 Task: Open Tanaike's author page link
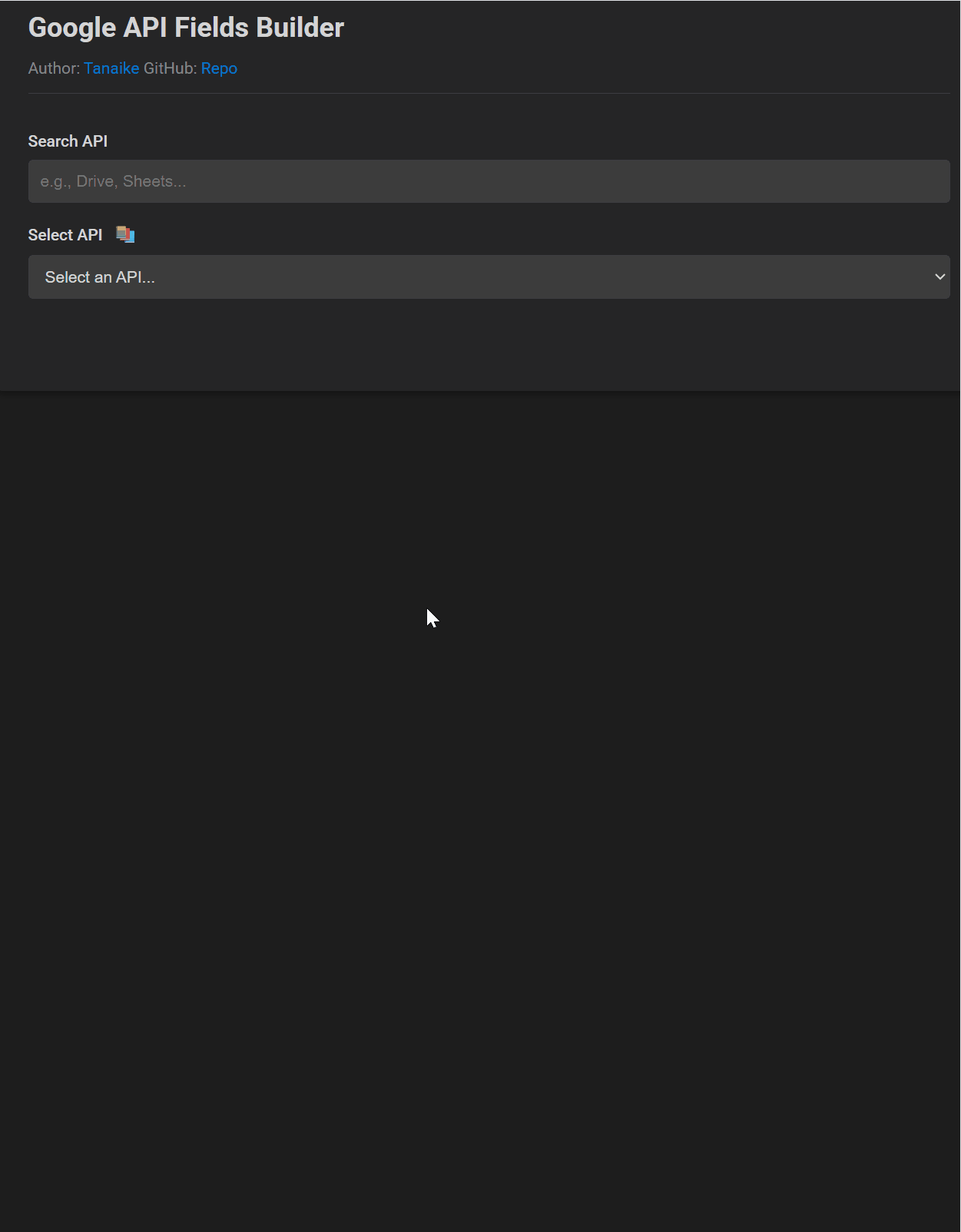click(x=111, y=68)
